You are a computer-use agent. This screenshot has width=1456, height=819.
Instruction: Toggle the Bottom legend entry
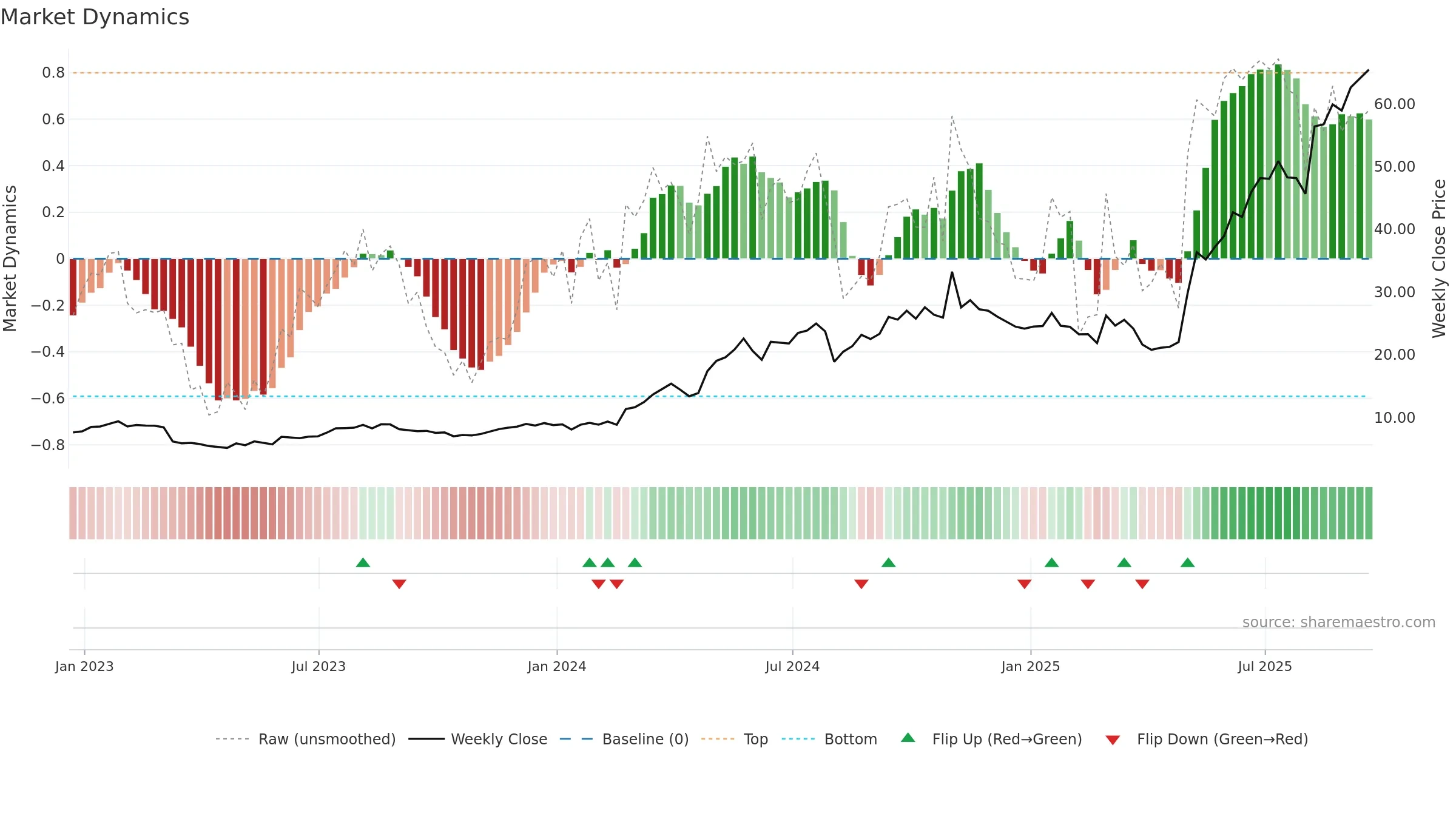tap(829, 739)
